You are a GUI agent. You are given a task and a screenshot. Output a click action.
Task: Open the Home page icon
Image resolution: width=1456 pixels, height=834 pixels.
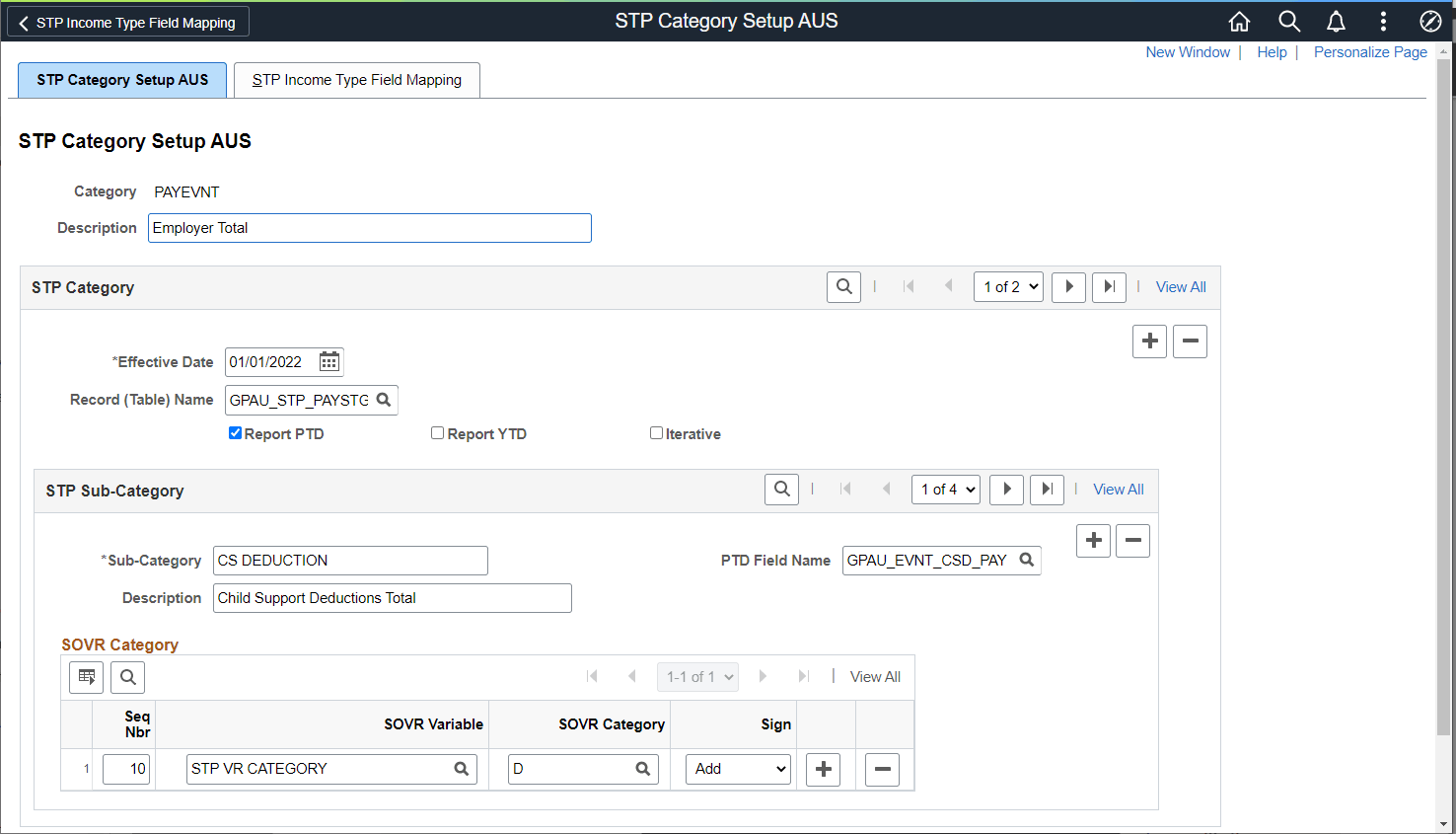pyautogui.click(x=1239, y=21)
